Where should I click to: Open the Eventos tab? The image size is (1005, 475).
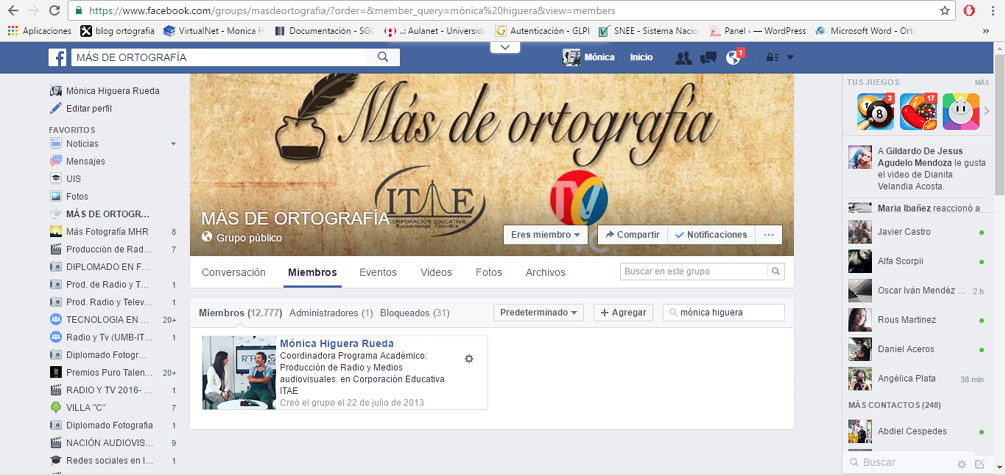pos(378,272)
